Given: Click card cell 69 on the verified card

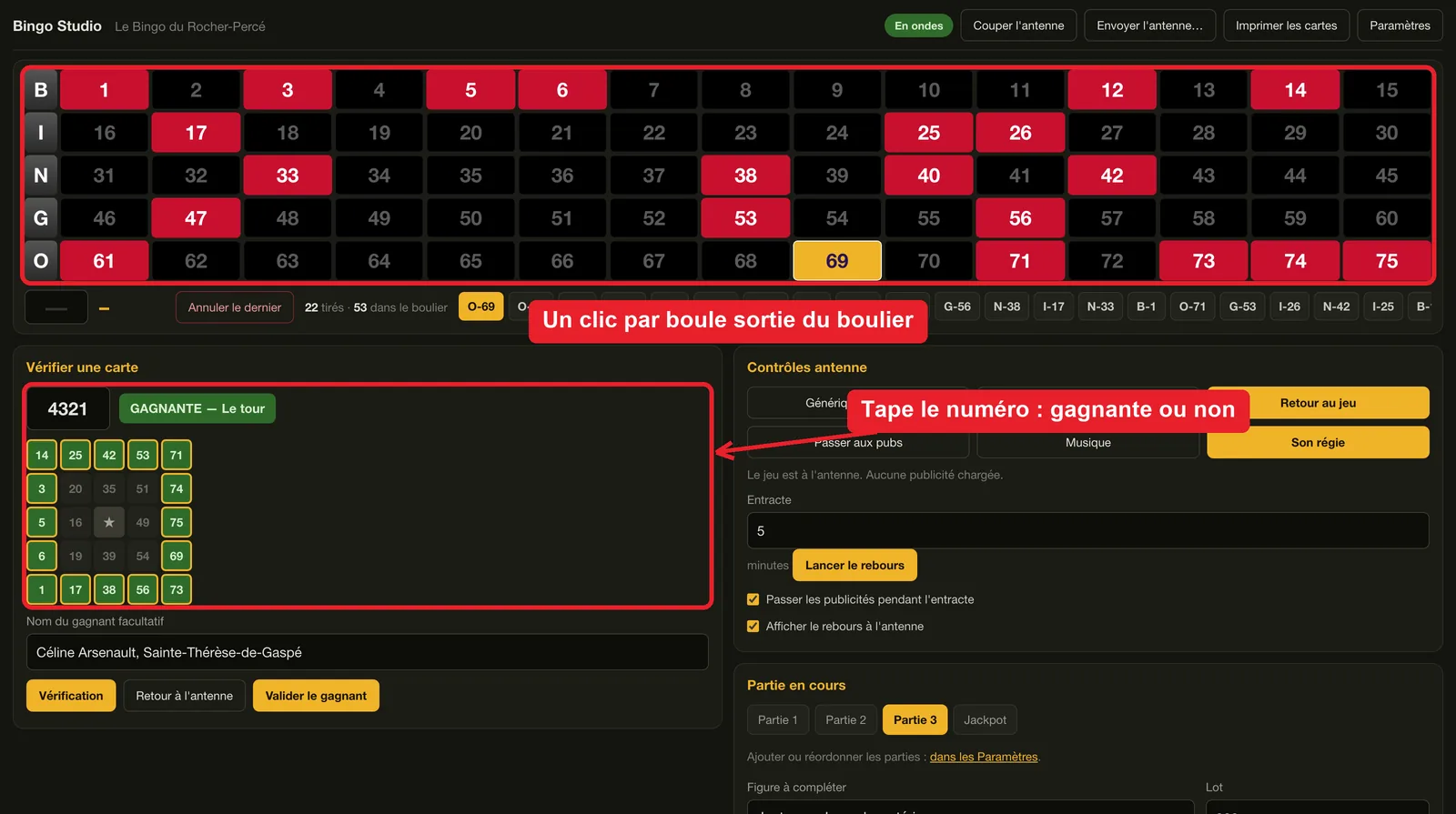Looking at the screenshot, I should point(177,556).
